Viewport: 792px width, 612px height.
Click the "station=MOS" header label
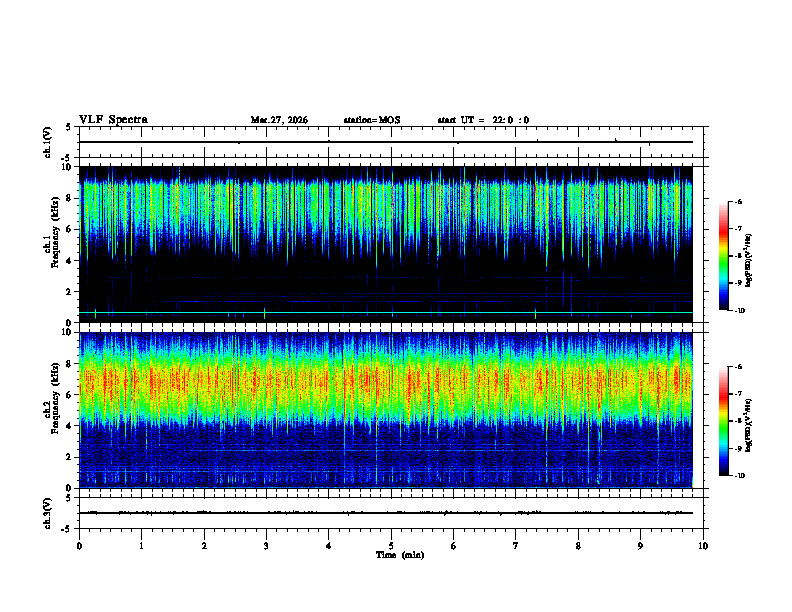(372, 120)
